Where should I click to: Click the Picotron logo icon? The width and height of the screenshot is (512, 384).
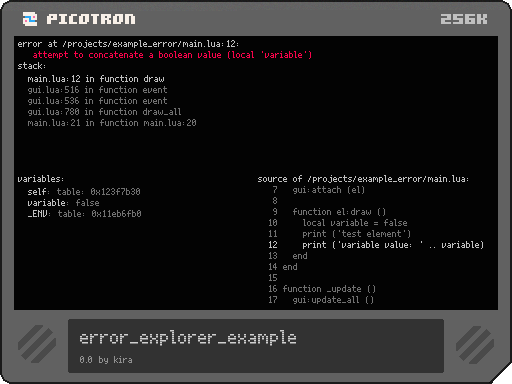[x=30, y=19]
